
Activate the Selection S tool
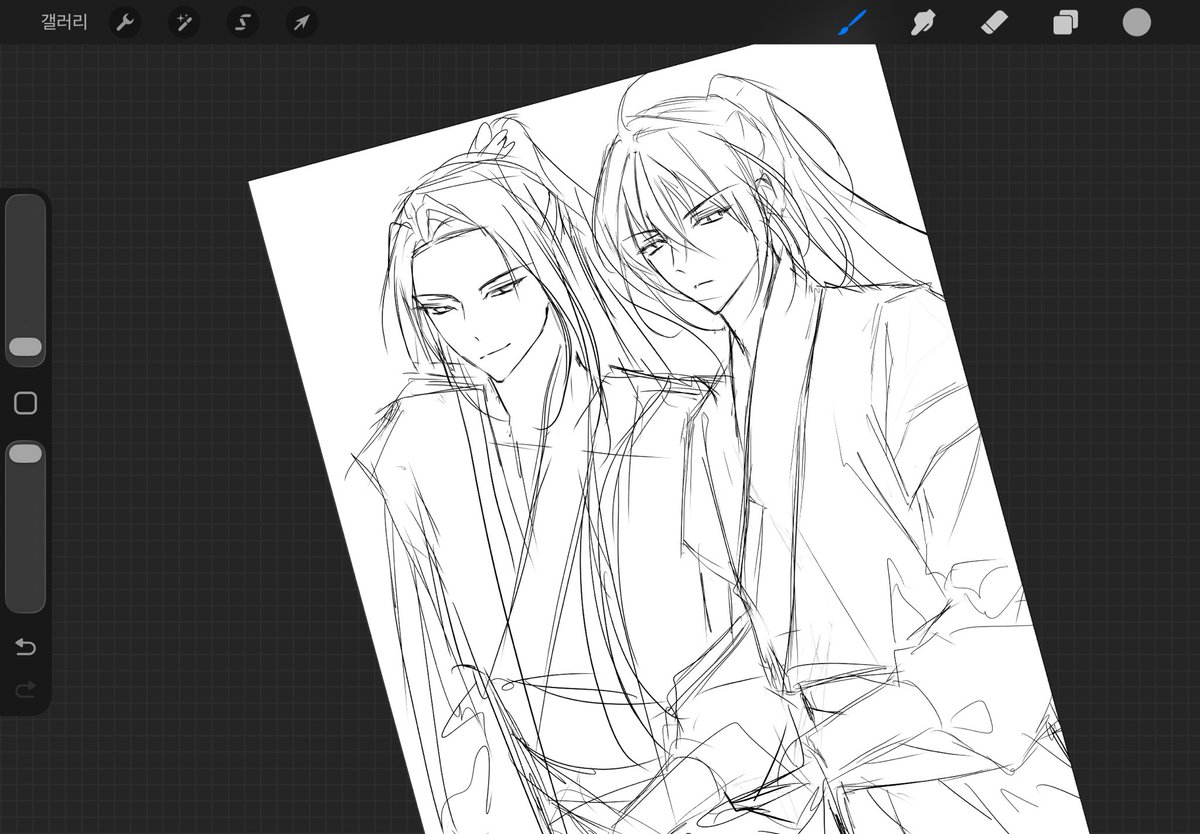point(242,22)
